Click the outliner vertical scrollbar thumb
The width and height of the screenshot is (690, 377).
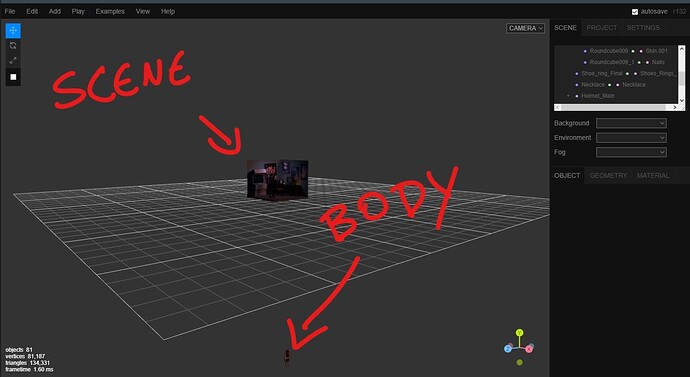pos(682,78)
